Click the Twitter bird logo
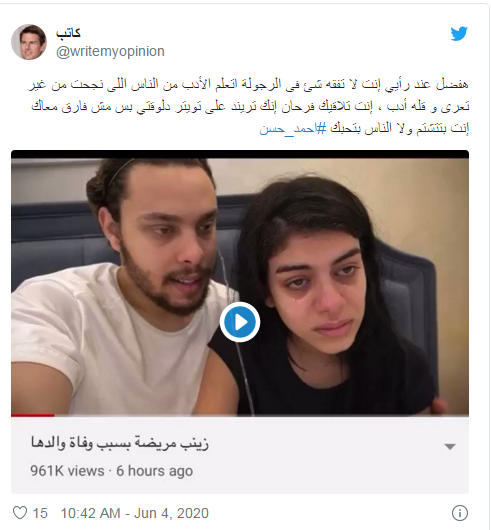This screenshot has width=491, height=530. point(459,33)
